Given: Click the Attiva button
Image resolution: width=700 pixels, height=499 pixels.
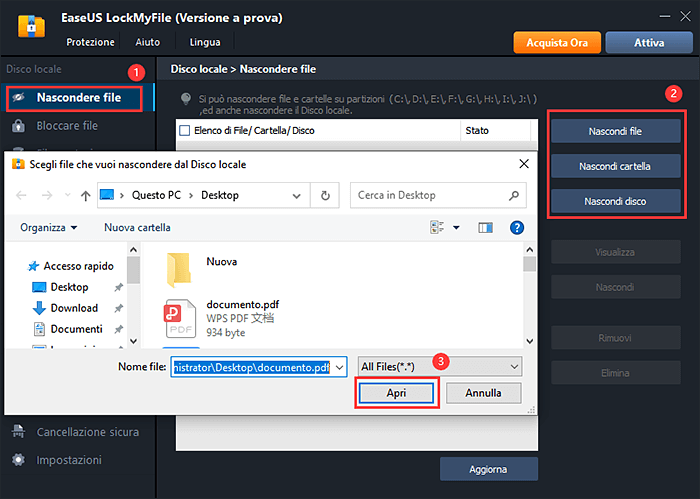Looking at the screenshot, I should coord(649,43).
